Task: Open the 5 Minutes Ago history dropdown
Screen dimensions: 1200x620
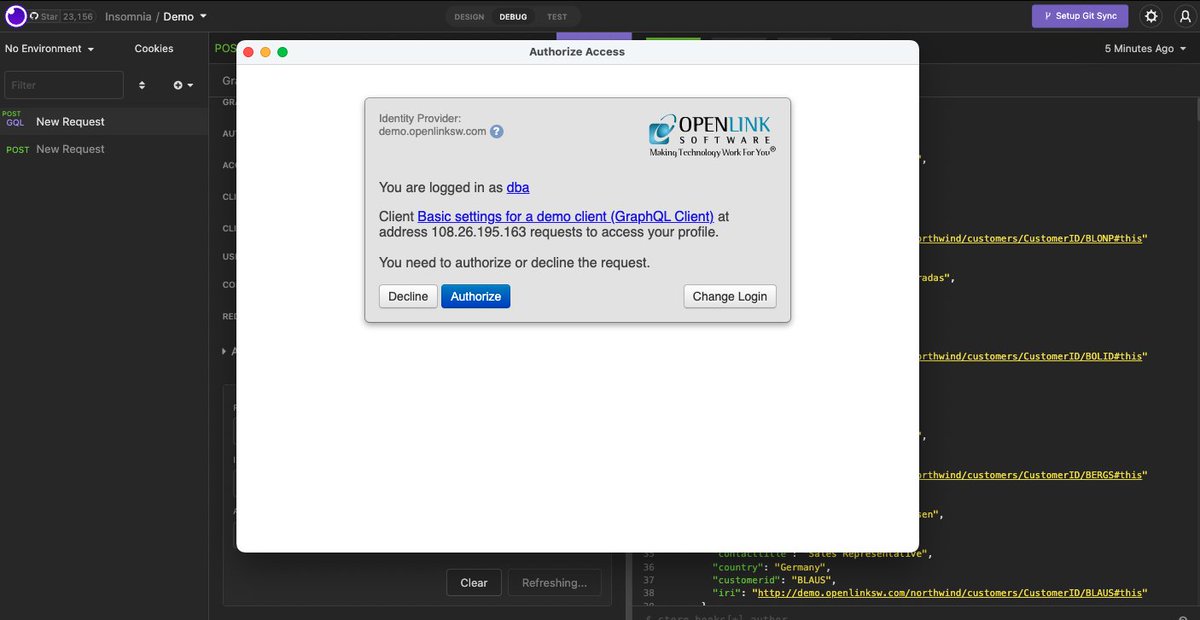Action: pos(1146,48)
